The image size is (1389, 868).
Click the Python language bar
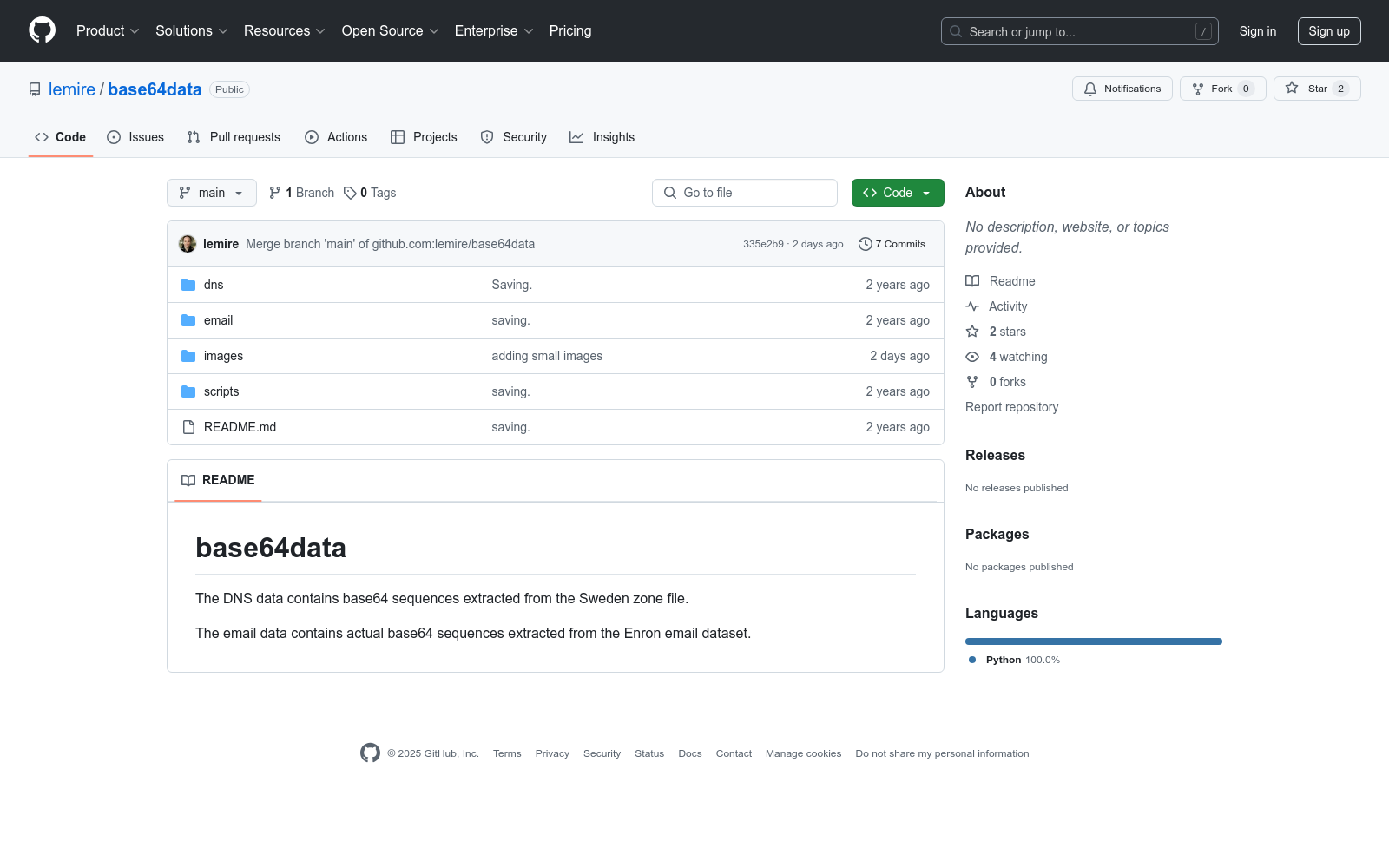point(1094,641)
